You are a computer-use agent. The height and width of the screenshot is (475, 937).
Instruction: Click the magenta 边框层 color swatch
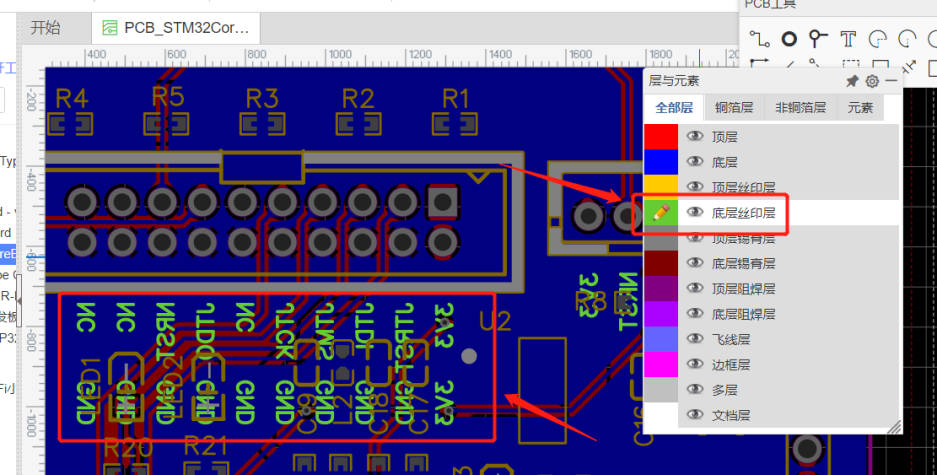660,365
